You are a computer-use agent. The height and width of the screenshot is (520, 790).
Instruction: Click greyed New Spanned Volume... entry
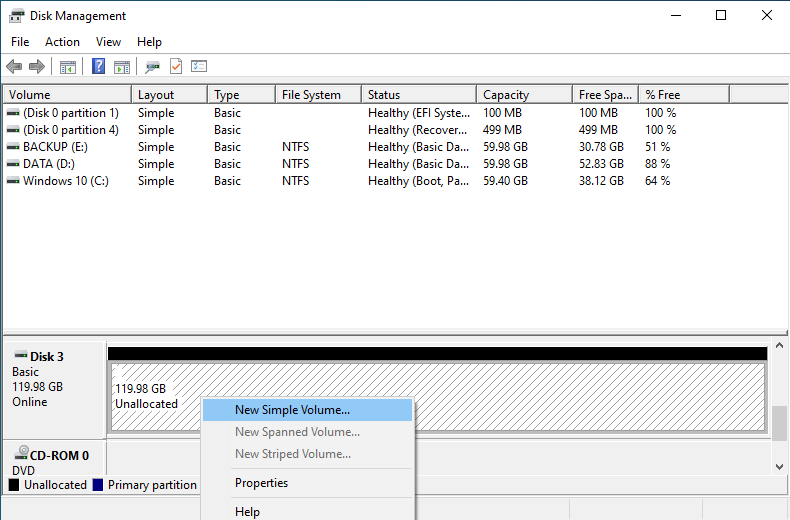coord(307,432)
